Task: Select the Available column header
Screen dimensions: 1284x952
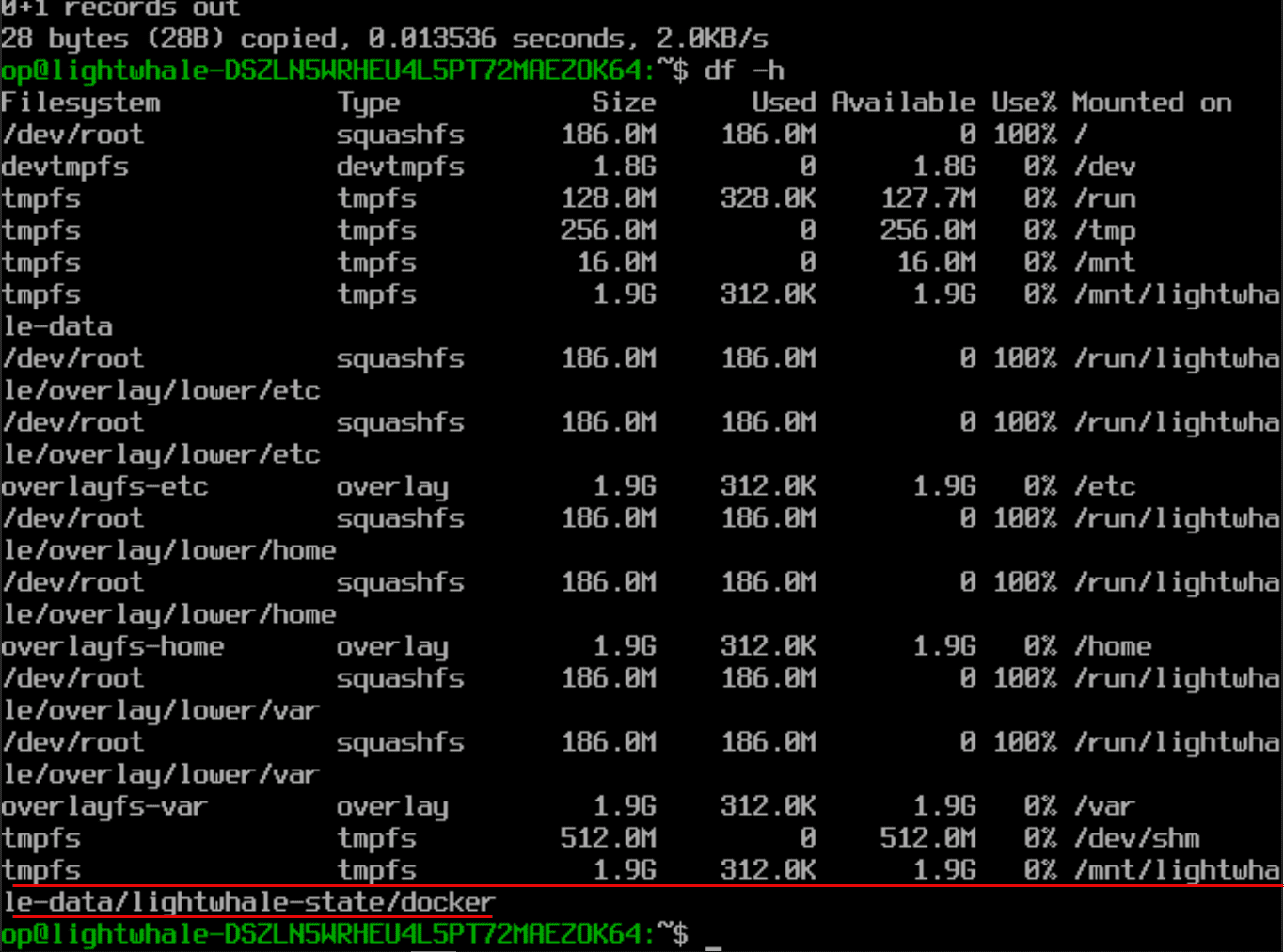Action: (x=903, y=103)
